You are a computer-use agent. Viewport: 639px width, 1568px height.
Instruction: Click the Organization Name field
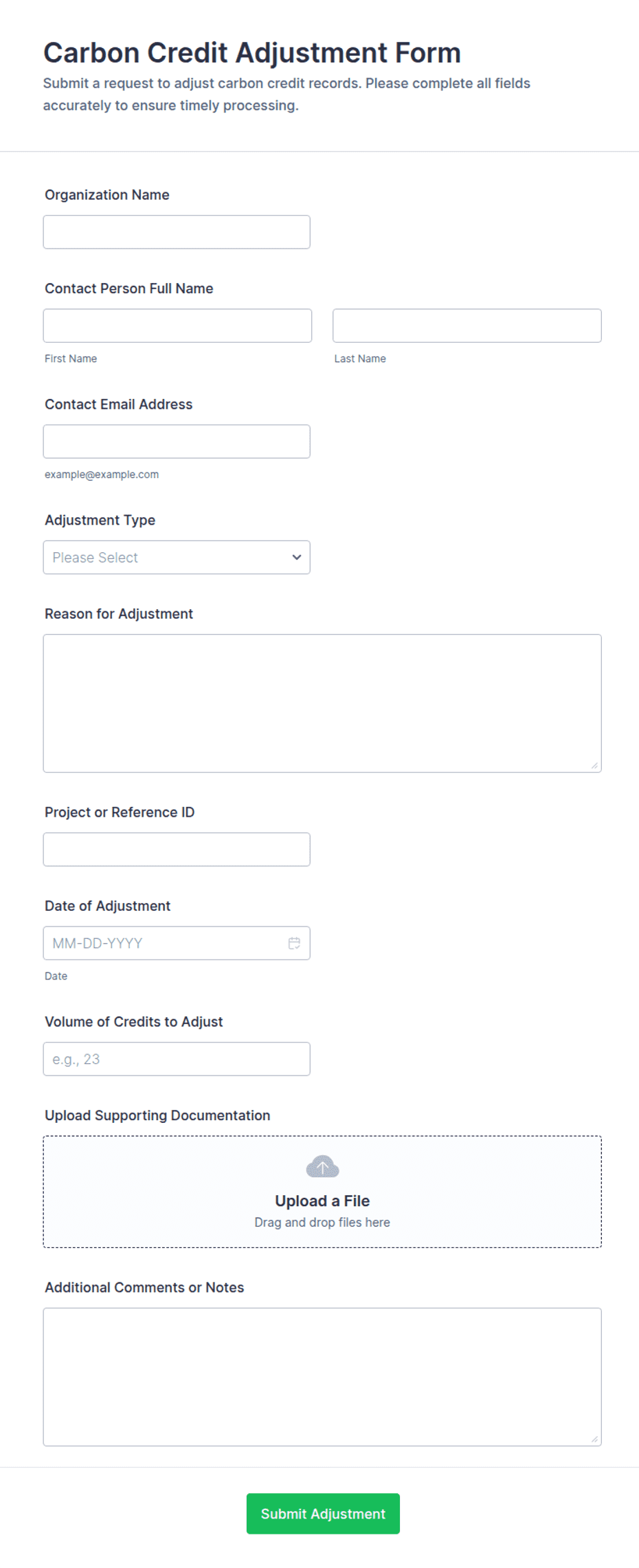(177, 232)
